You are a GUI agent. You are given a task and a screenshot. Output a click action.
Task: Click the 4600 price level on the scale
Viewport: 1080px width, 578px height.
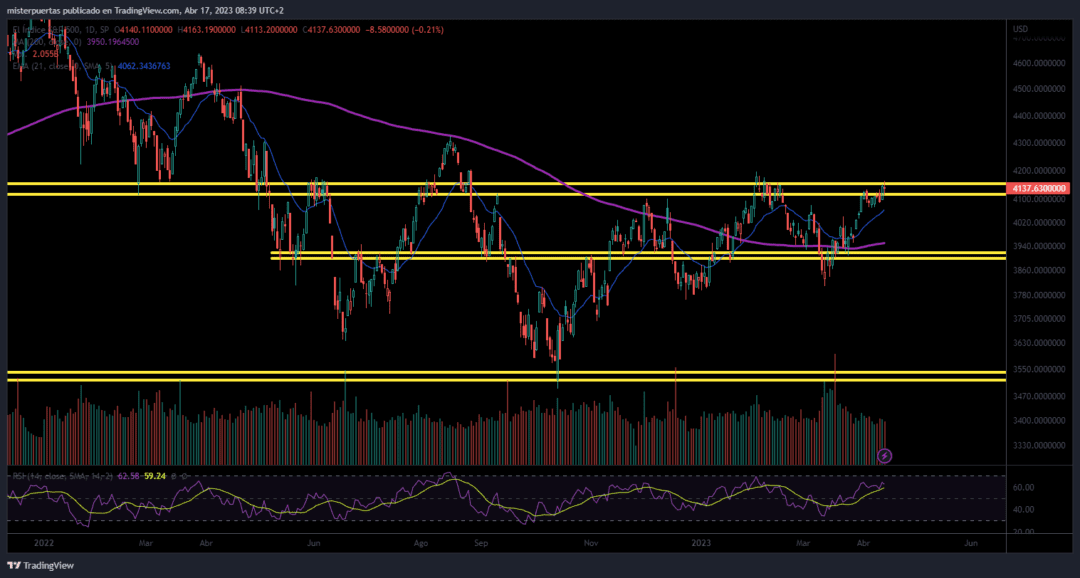[1039, 63]
